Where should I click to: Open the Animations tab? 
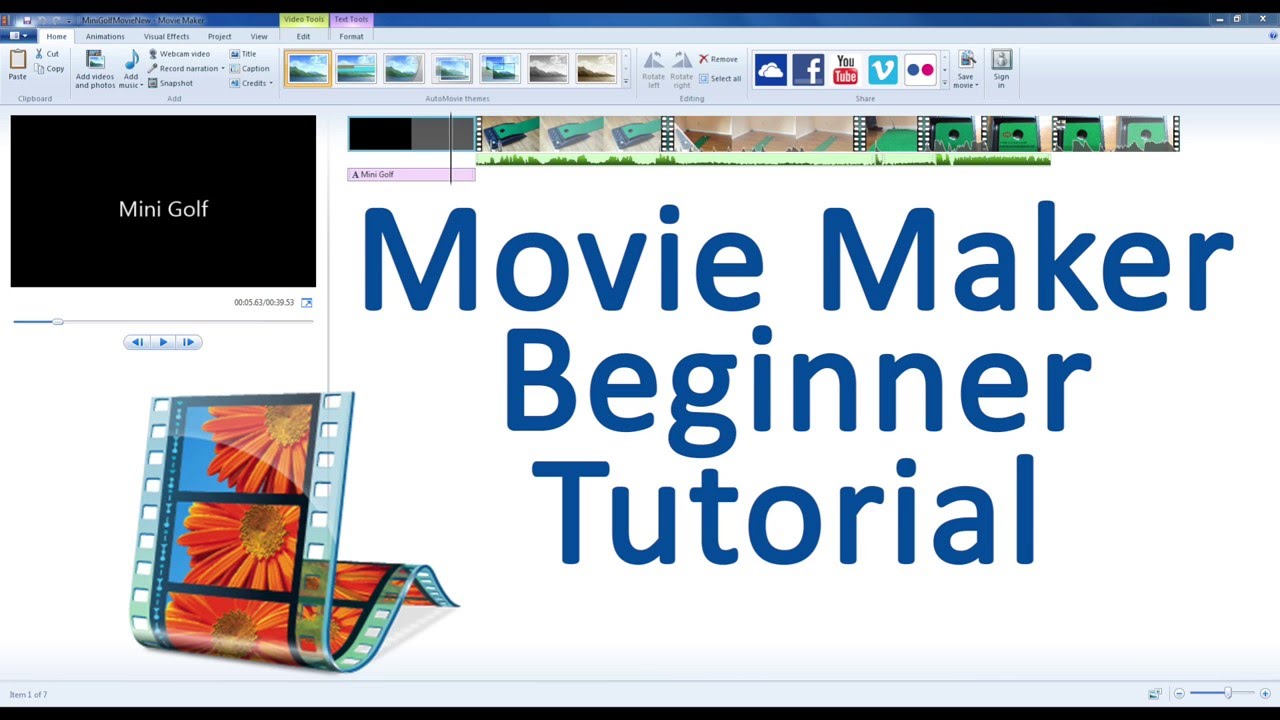[x=105, y=36]
